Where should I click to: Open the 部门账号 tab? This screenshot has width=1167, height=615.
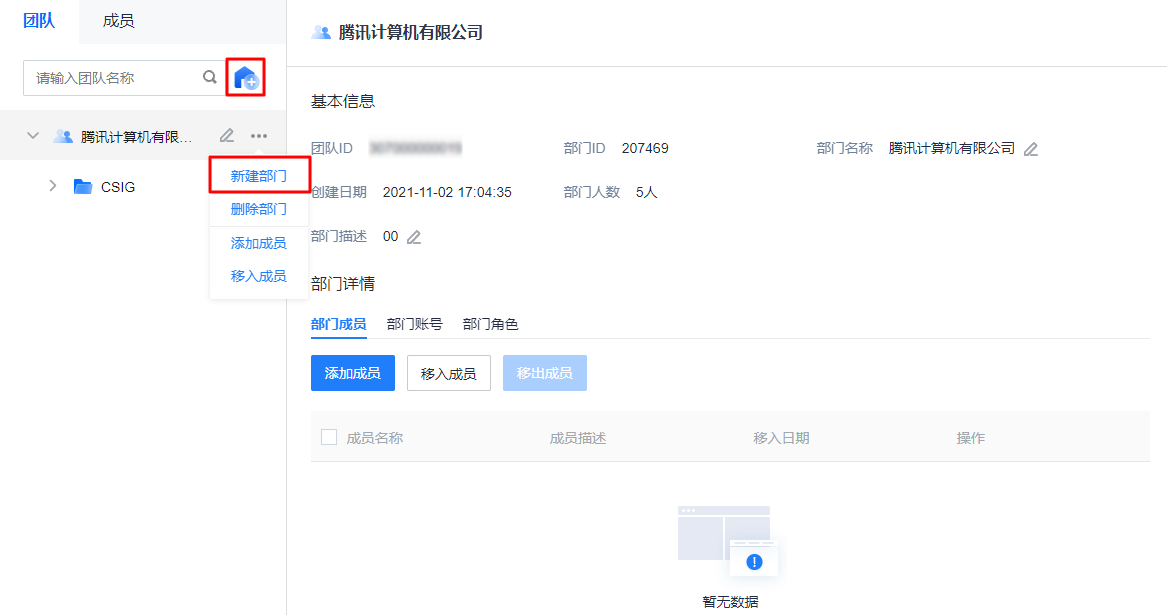point(415,324)
